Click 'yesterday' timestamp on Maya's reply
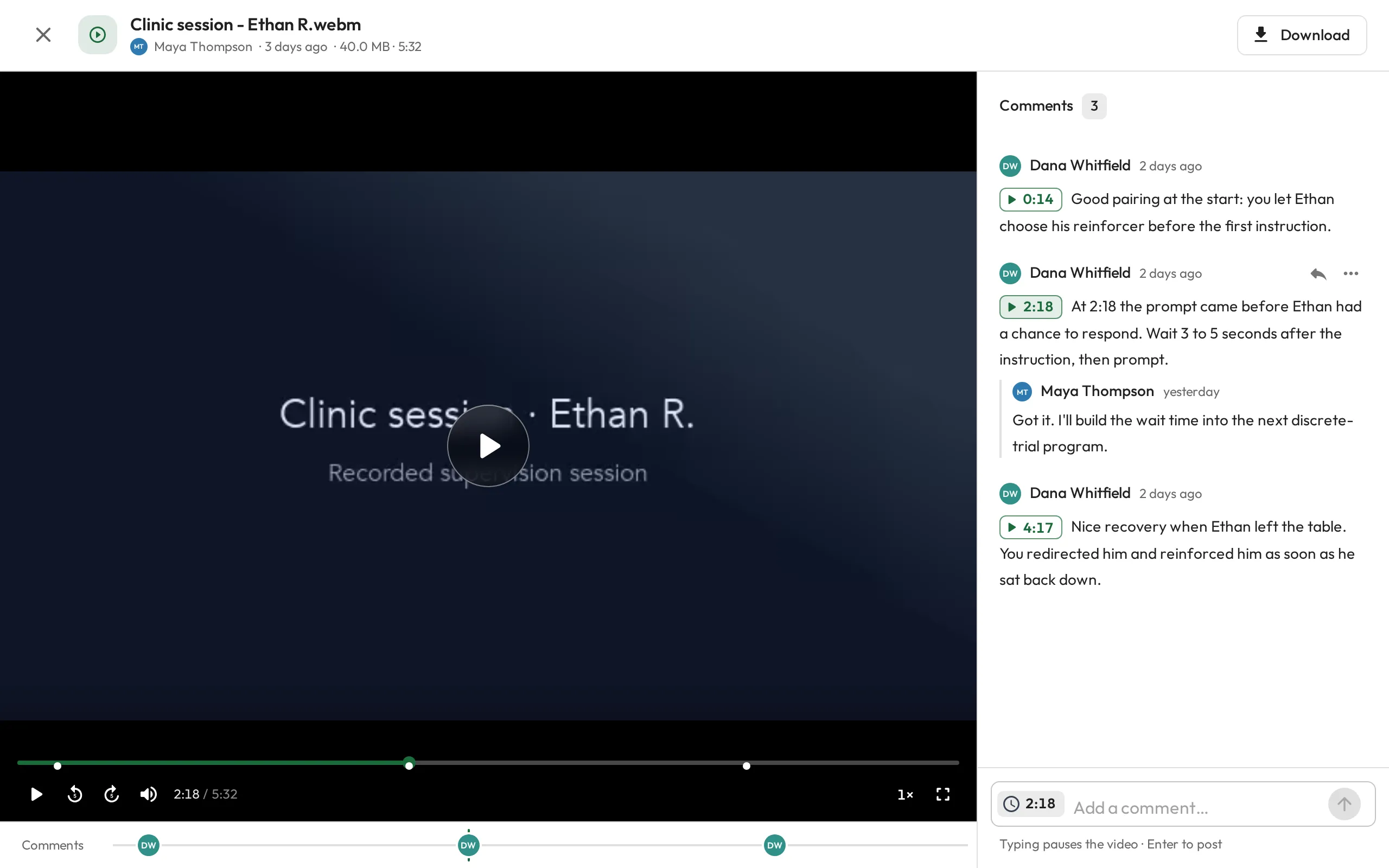1389x868 pixels. point(1191,392)
